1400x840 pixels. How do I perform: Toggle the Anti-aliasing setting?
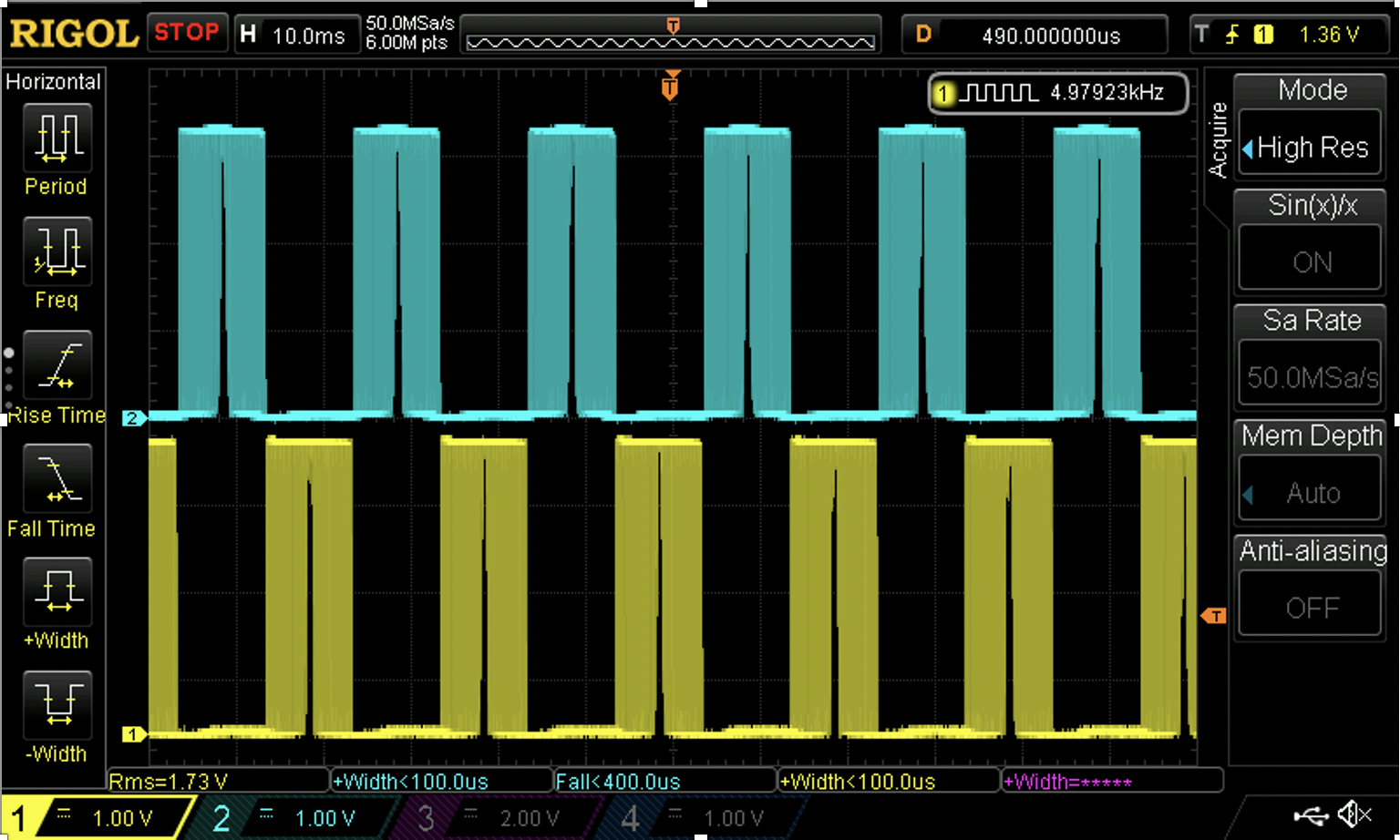pyautogui.click(x=1310, y=604)
